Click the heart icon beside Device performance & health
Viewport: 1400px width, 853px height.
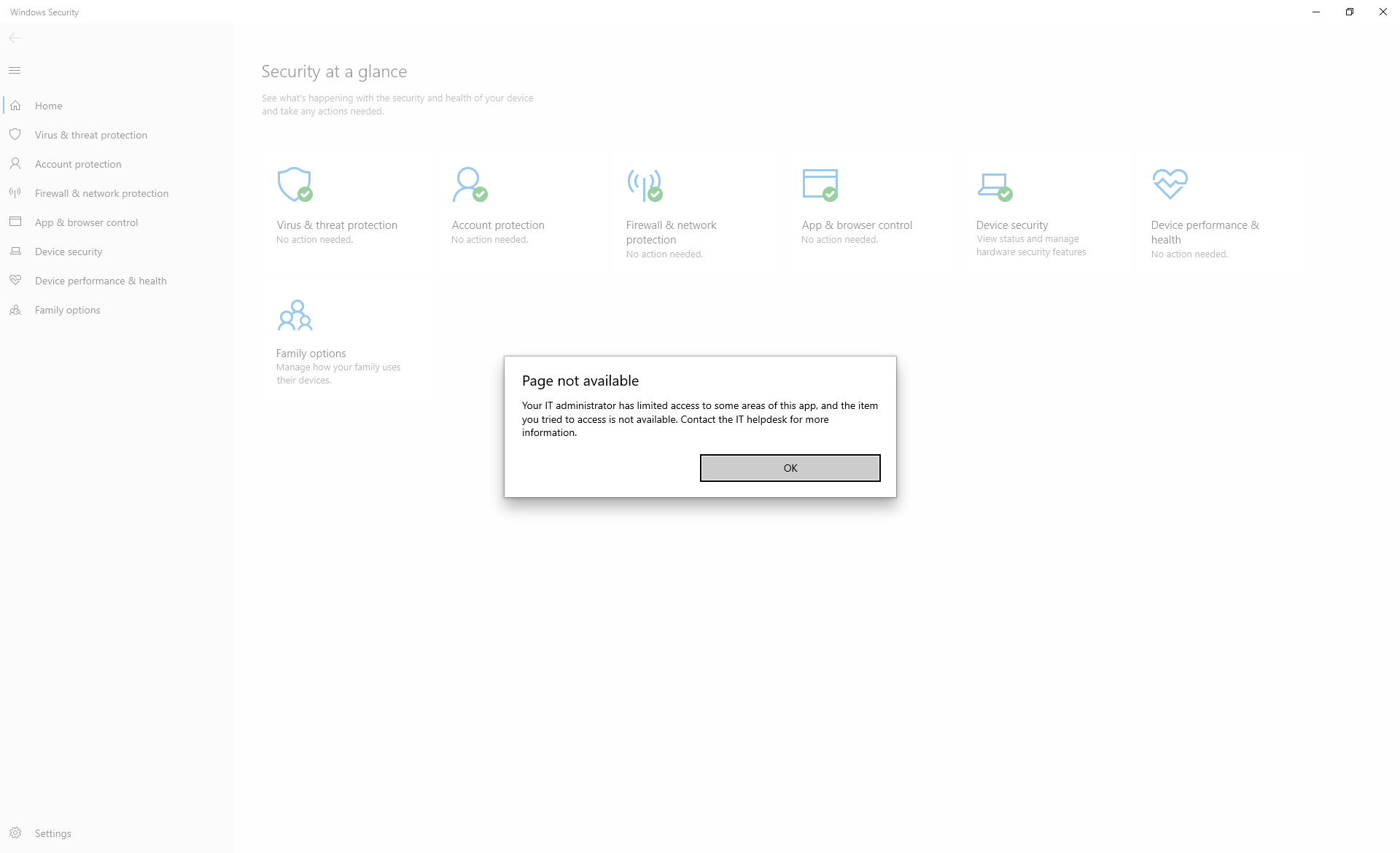[x=15, y=280]
